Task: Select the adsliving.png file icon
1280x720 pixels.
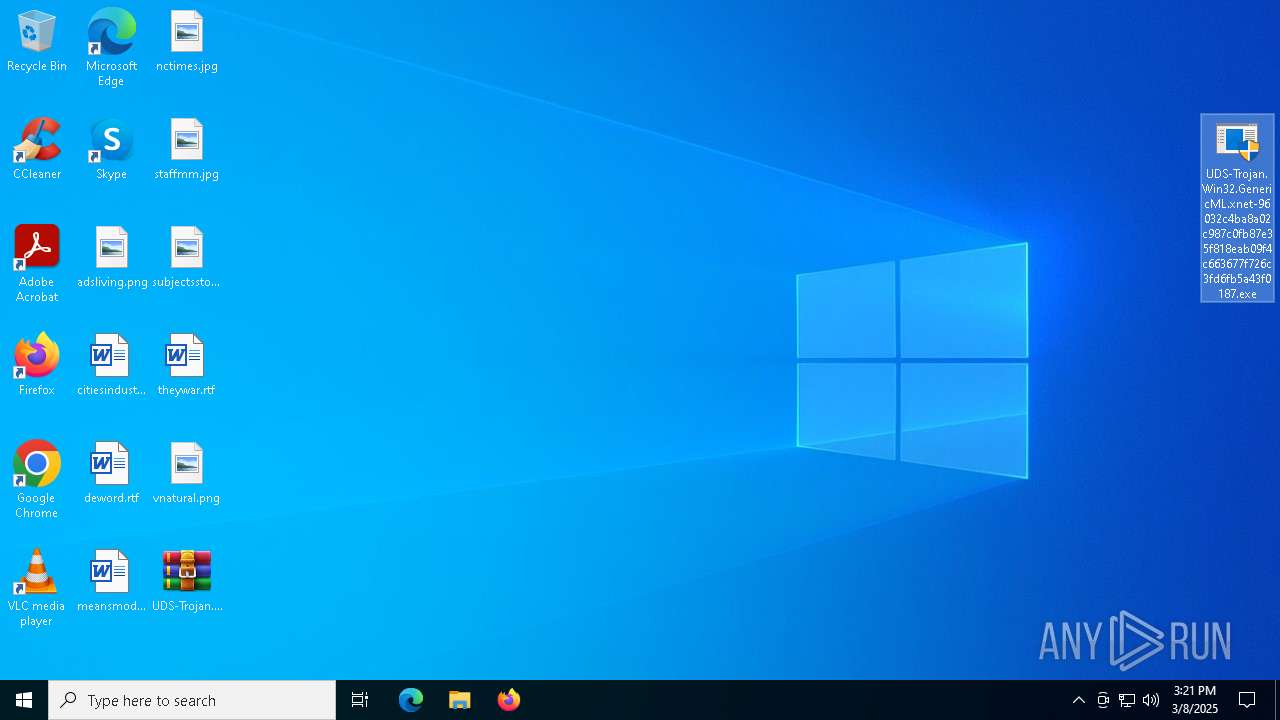Action: coord(112,258)
